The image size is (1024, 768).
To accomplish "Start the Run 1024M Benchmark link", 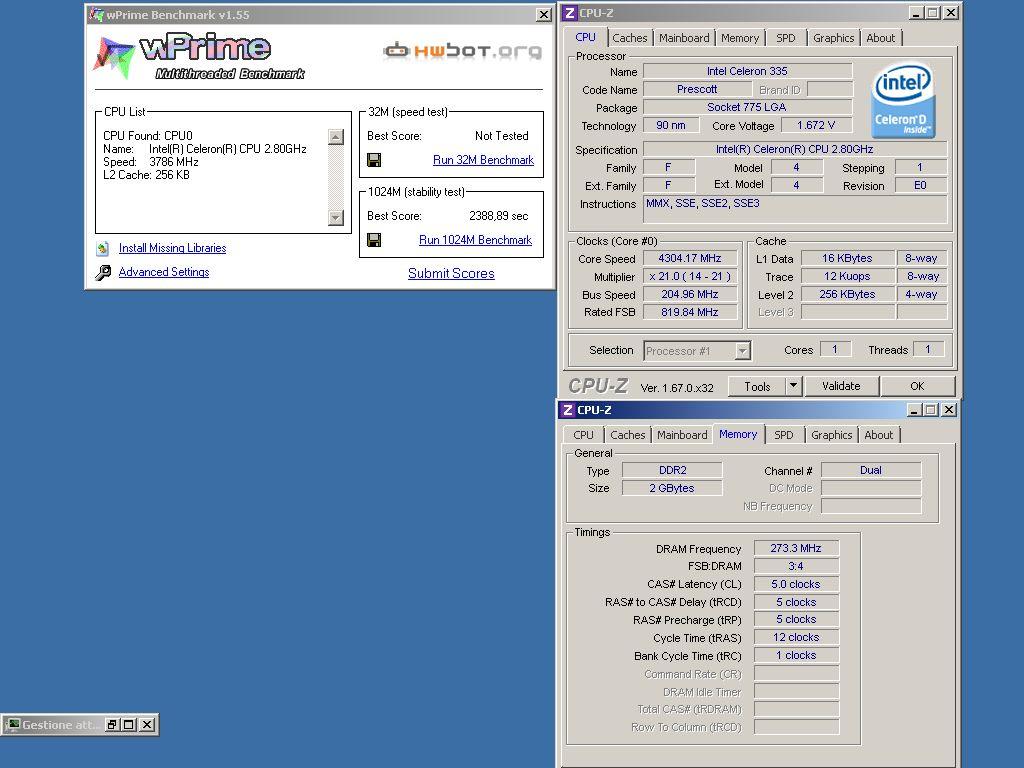I will coord(475,240).
